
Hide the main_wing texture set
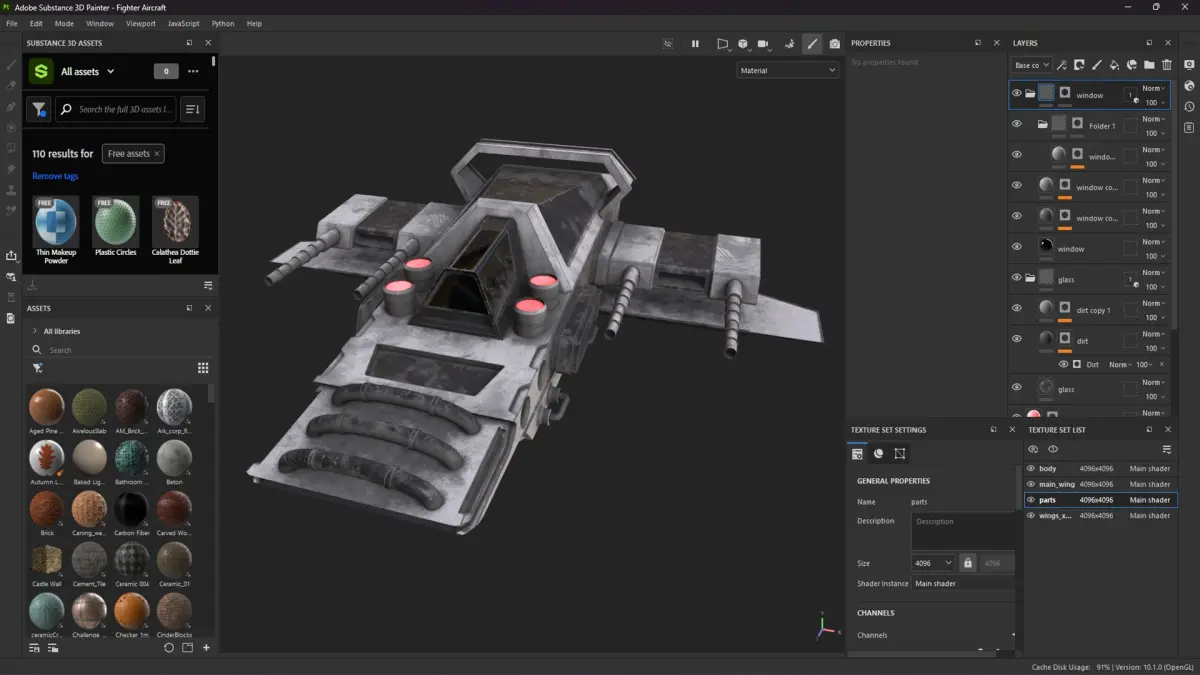(1031, 484)
